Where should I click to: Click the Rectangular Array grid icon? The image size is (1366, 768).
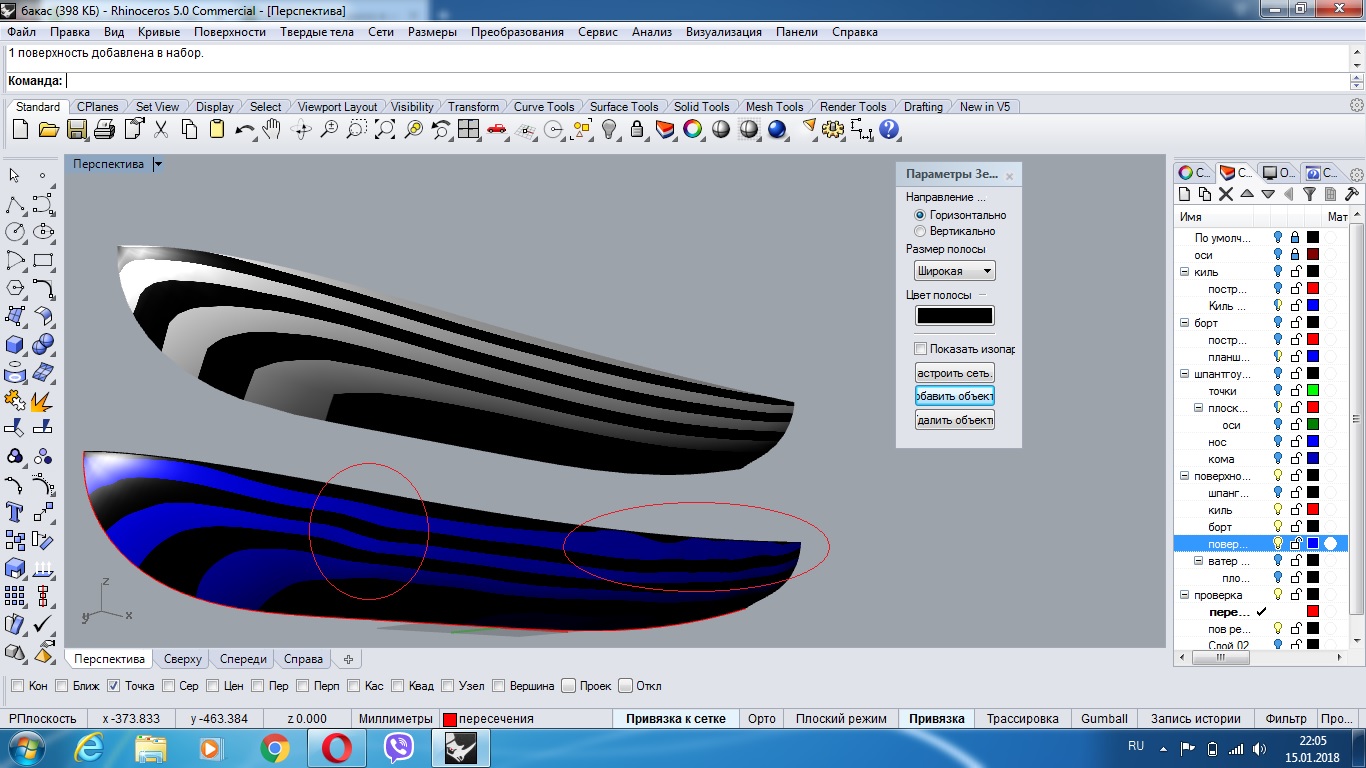(15, 597)
